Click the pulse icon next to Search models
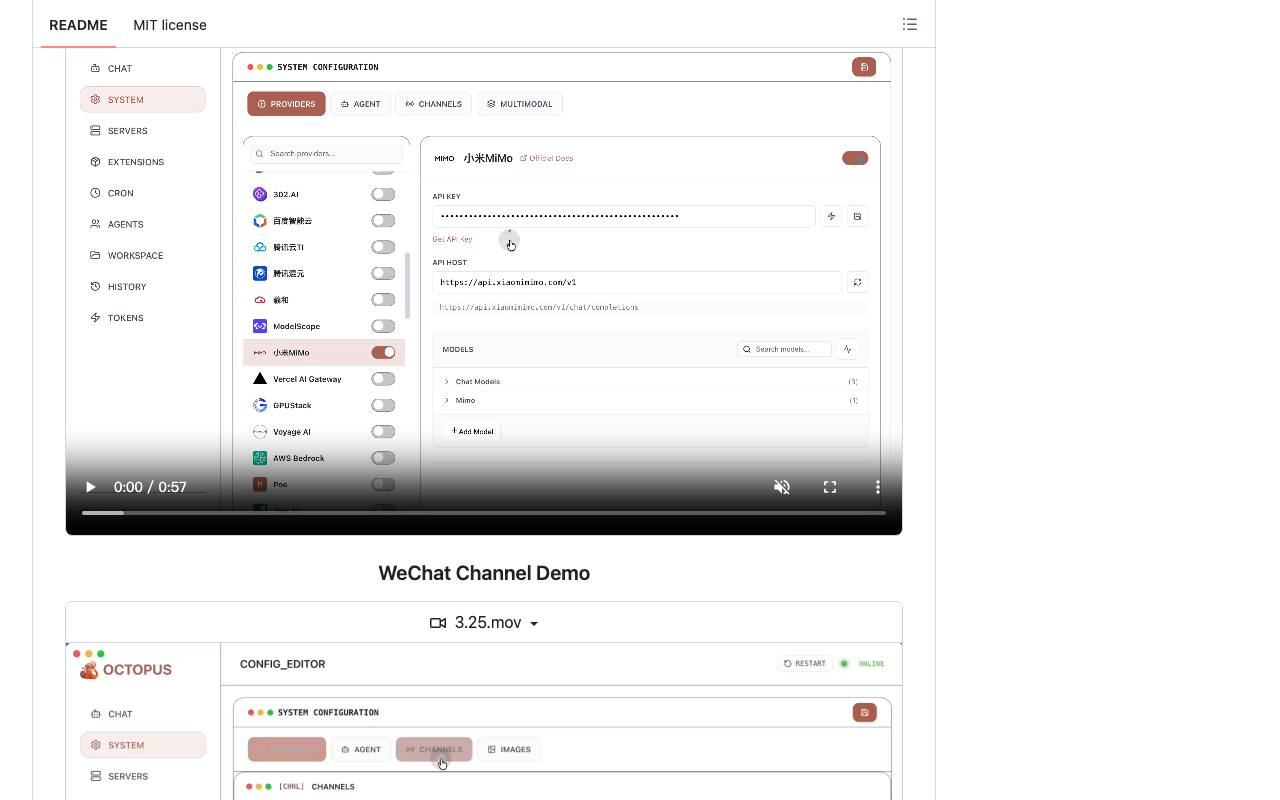Image resolution: width=1280 pixels, height=800 pixels. [x=848, y=349]
